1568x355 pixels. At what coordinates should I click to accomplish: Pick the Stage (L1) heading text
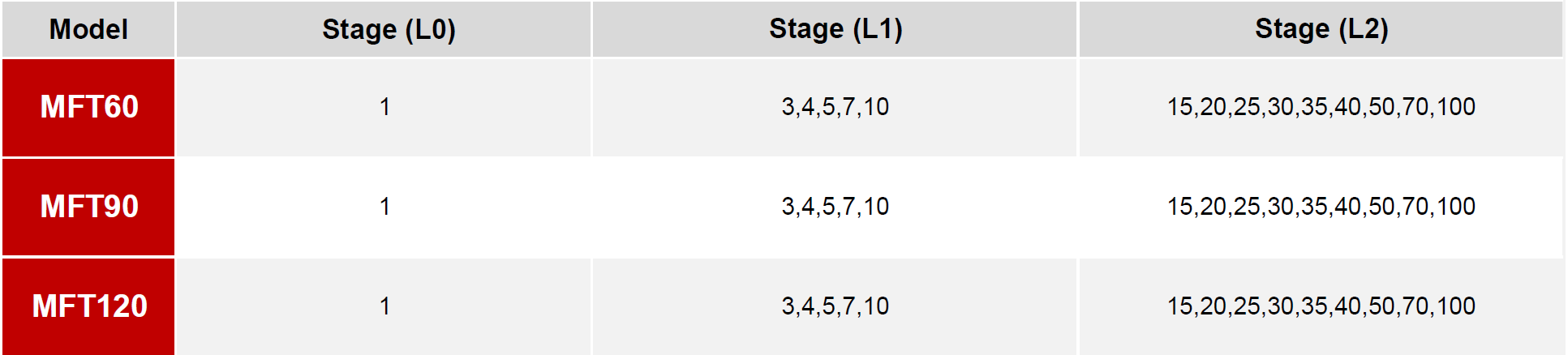click(x=836, y=29)
